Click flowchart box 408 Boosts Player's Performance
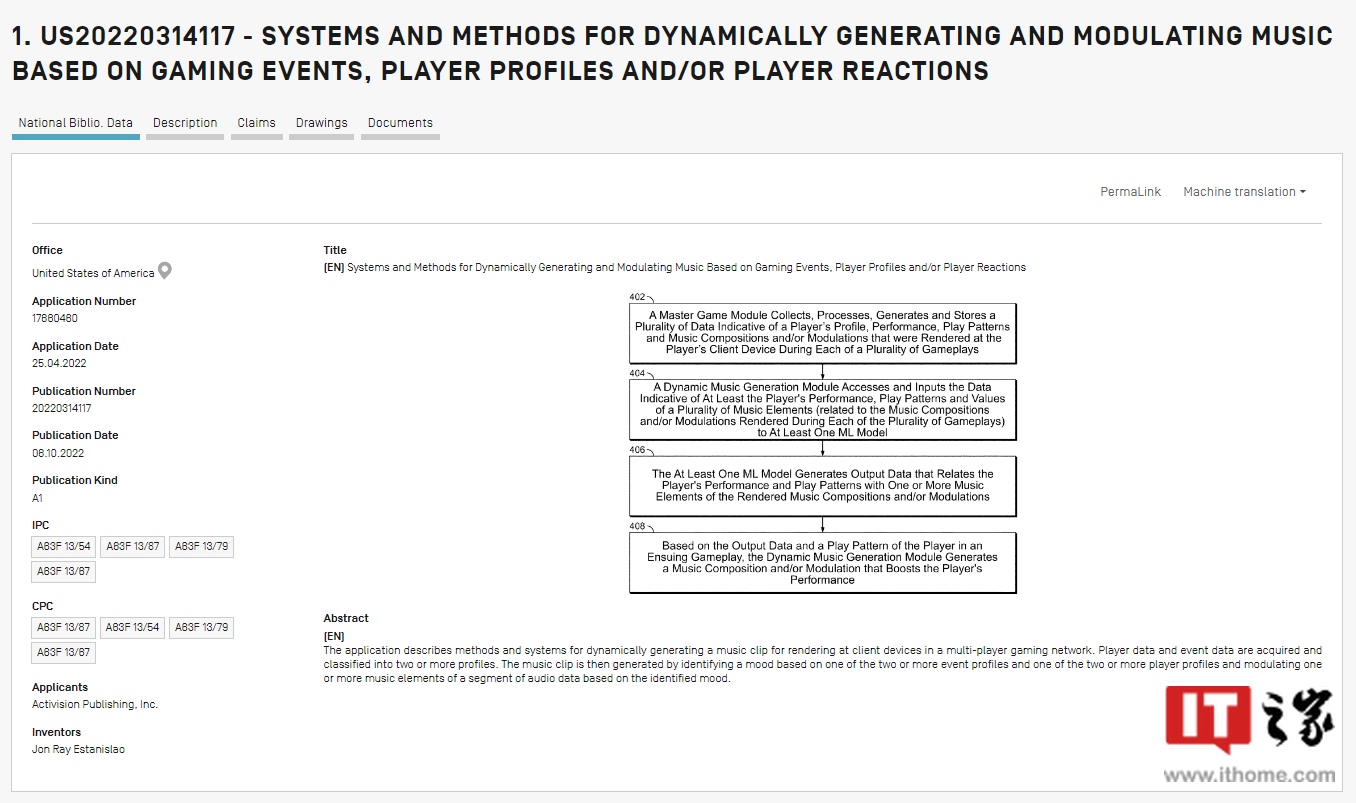The image size is (1356, 803). (x=822, y=562)
